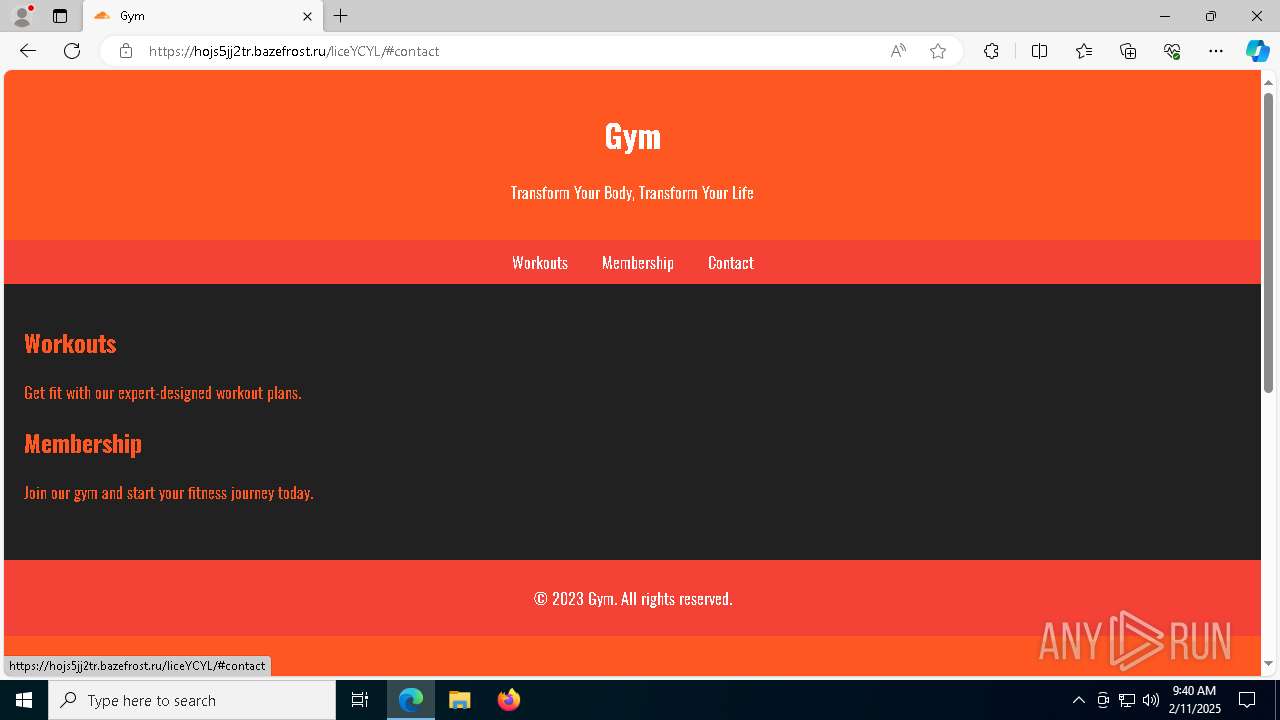Refresh the current page
1280x720 pixels.
(x=72, y=51)
